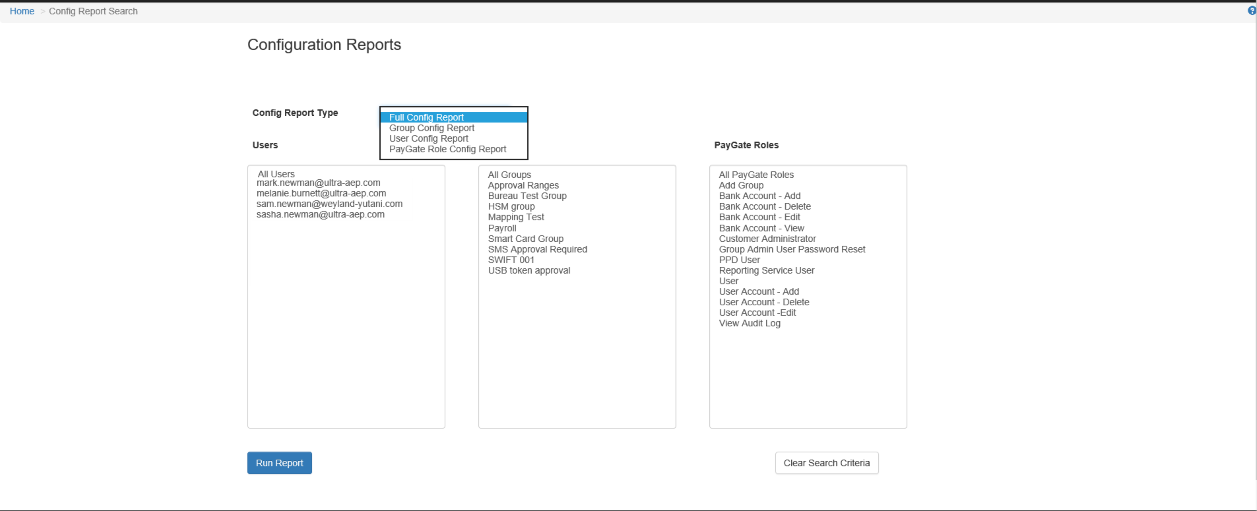
Task: Choose USB token approval group
Action: pyautogui.click(x=529, y=271)
